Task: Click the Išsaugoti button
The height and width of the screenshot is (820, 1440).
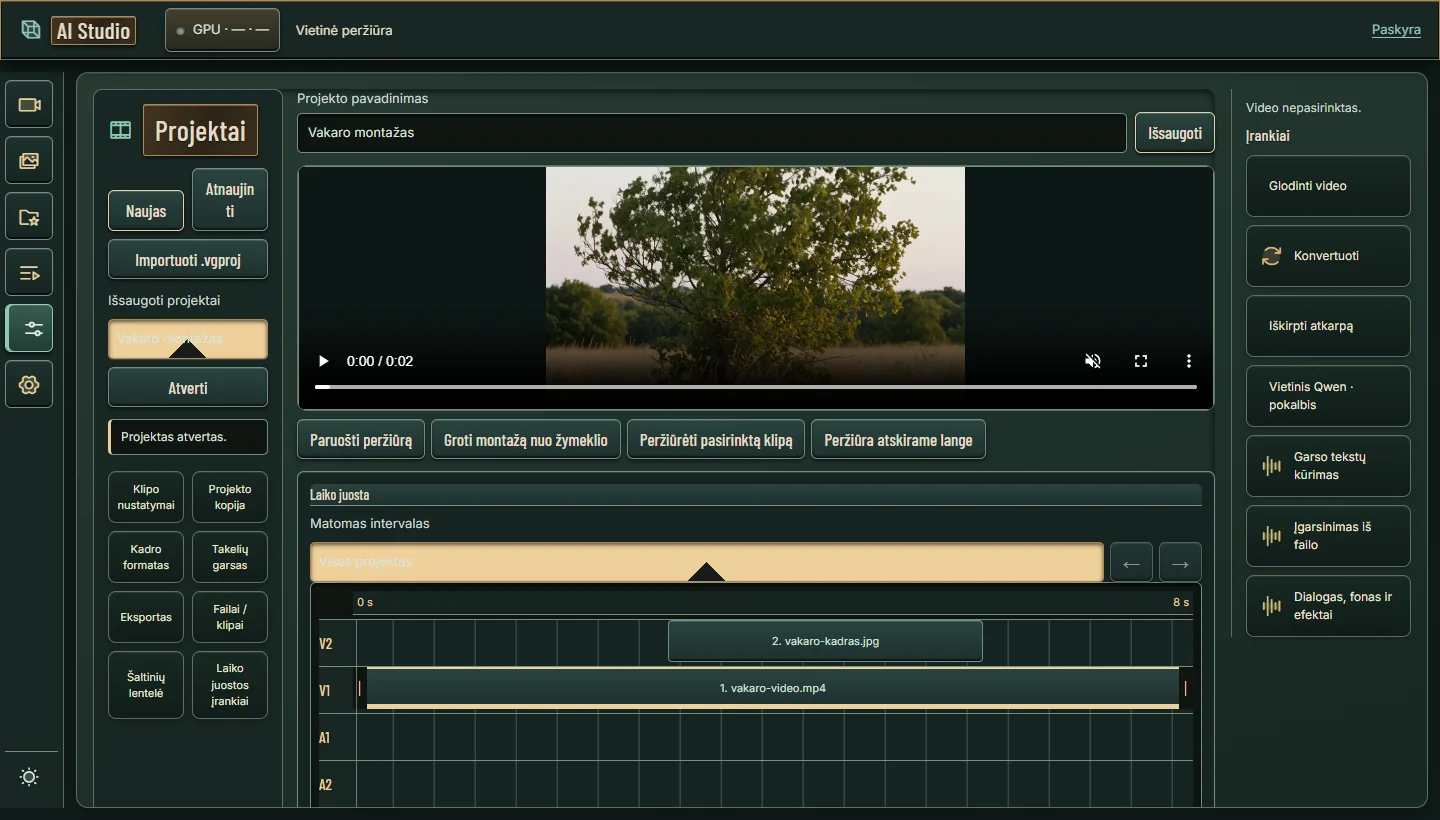Action: click(1175, 133)
